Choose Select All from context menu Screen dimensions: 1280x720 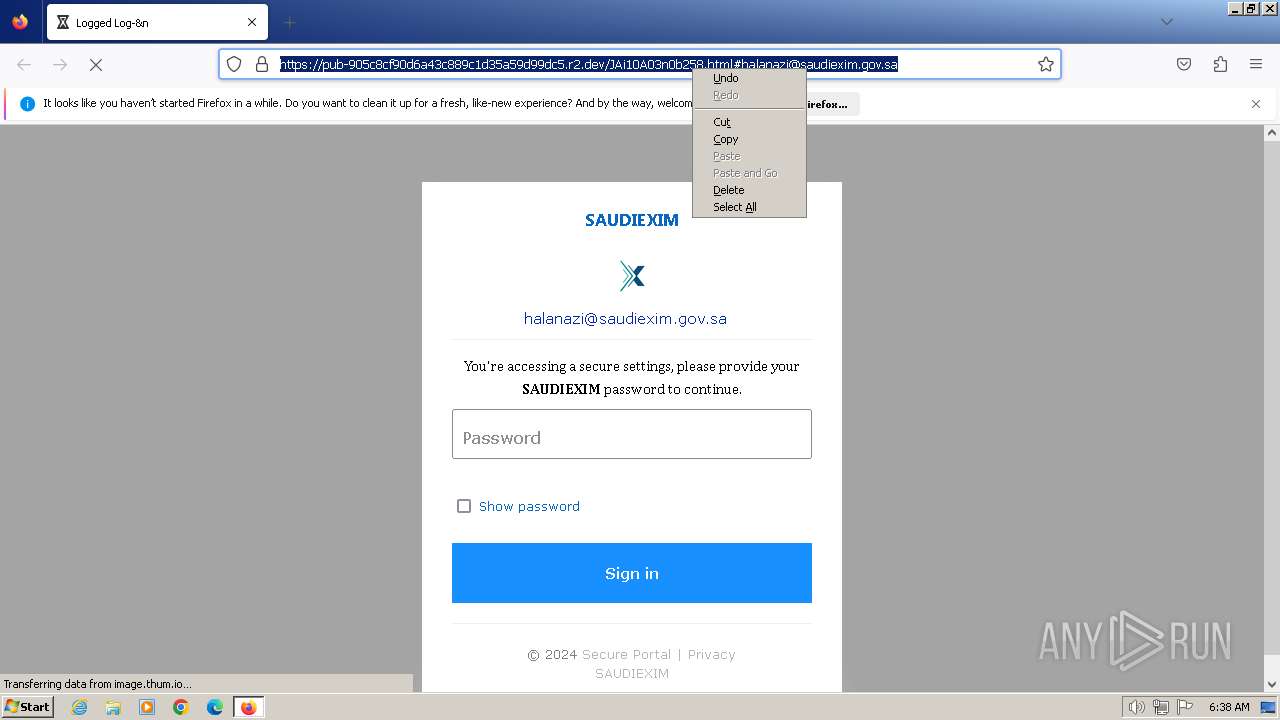749,207
